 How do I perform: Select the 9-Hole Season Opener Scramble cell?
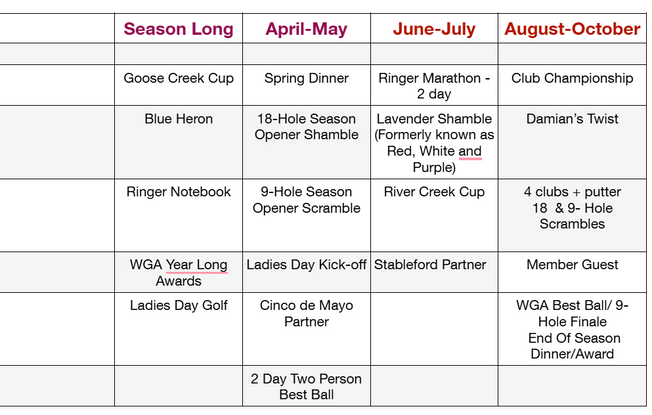tap(306, 200)
